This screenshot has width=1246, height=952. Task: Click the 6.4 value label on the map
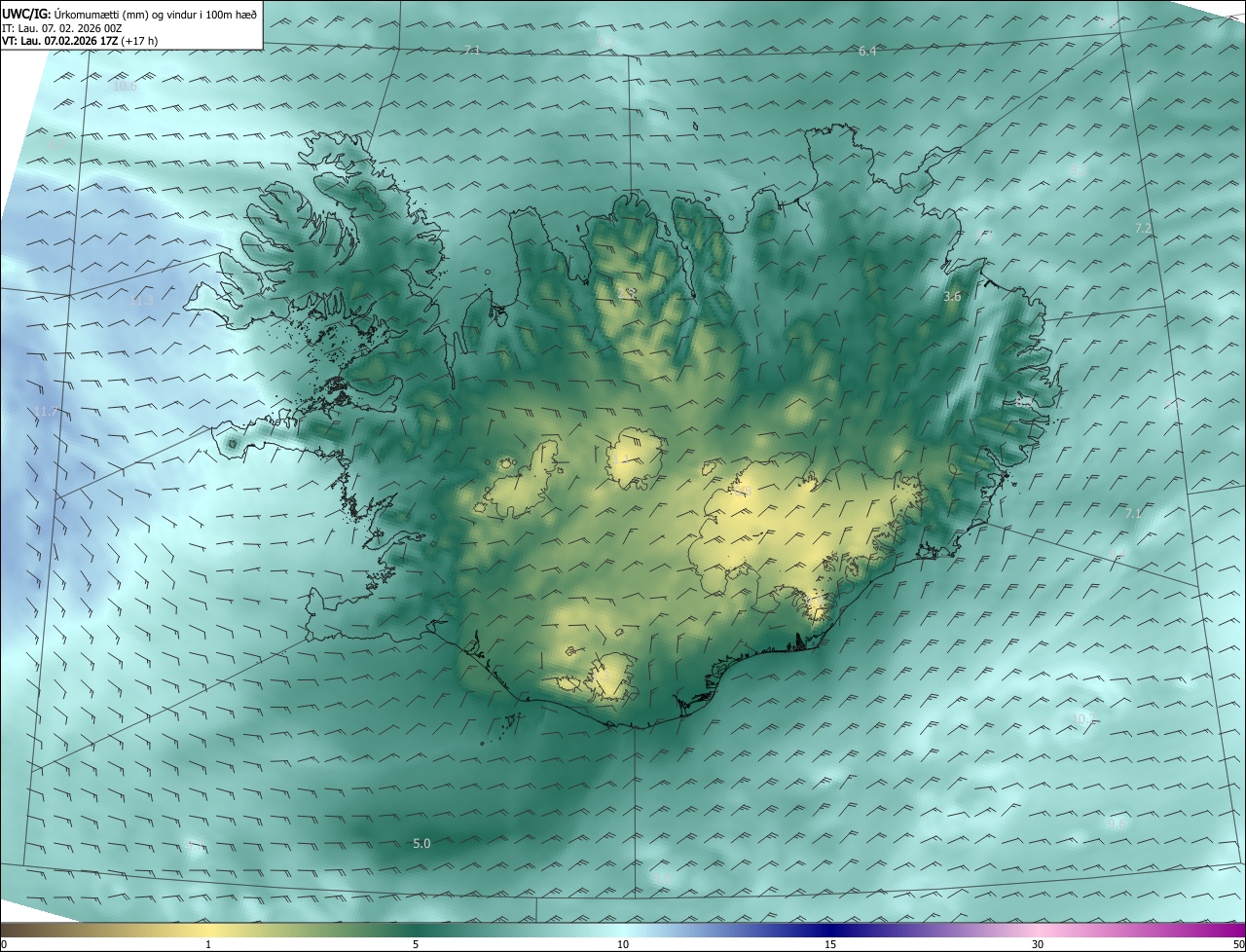(x=867, y=51)
